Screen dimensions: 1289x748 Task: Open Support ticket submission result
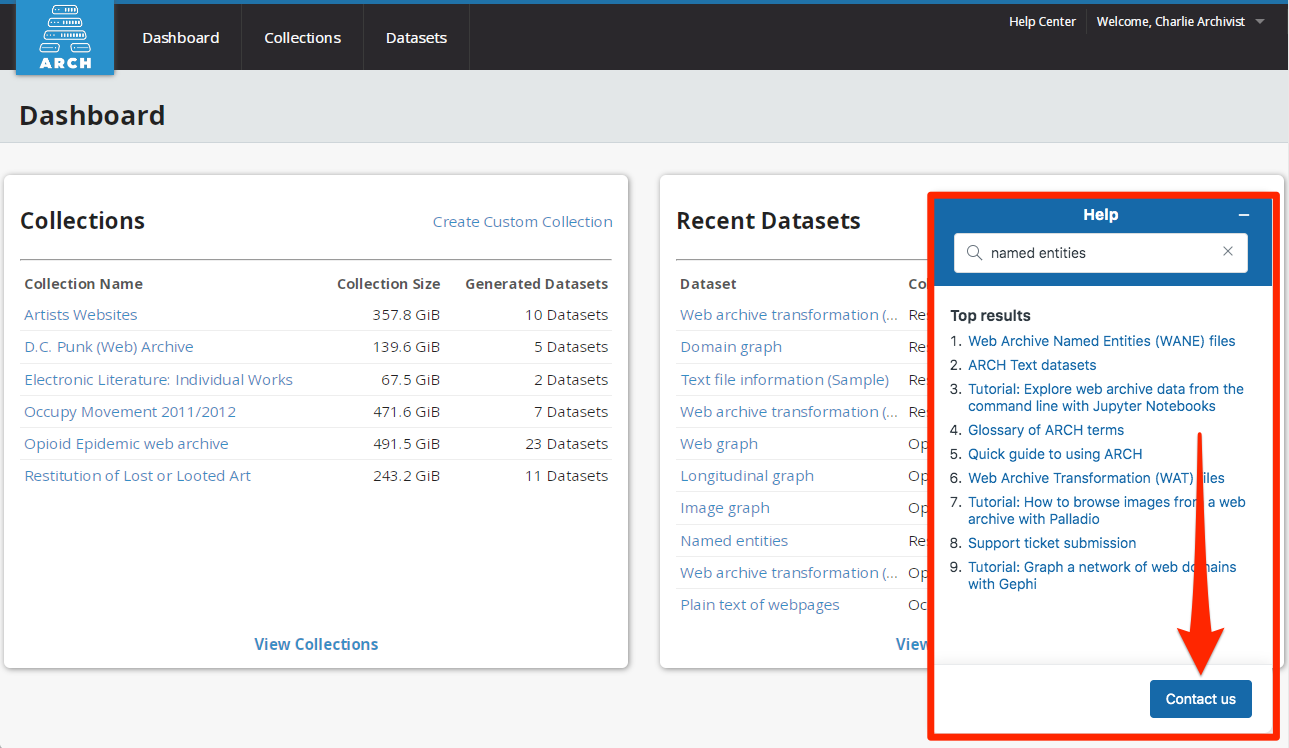1052,543
